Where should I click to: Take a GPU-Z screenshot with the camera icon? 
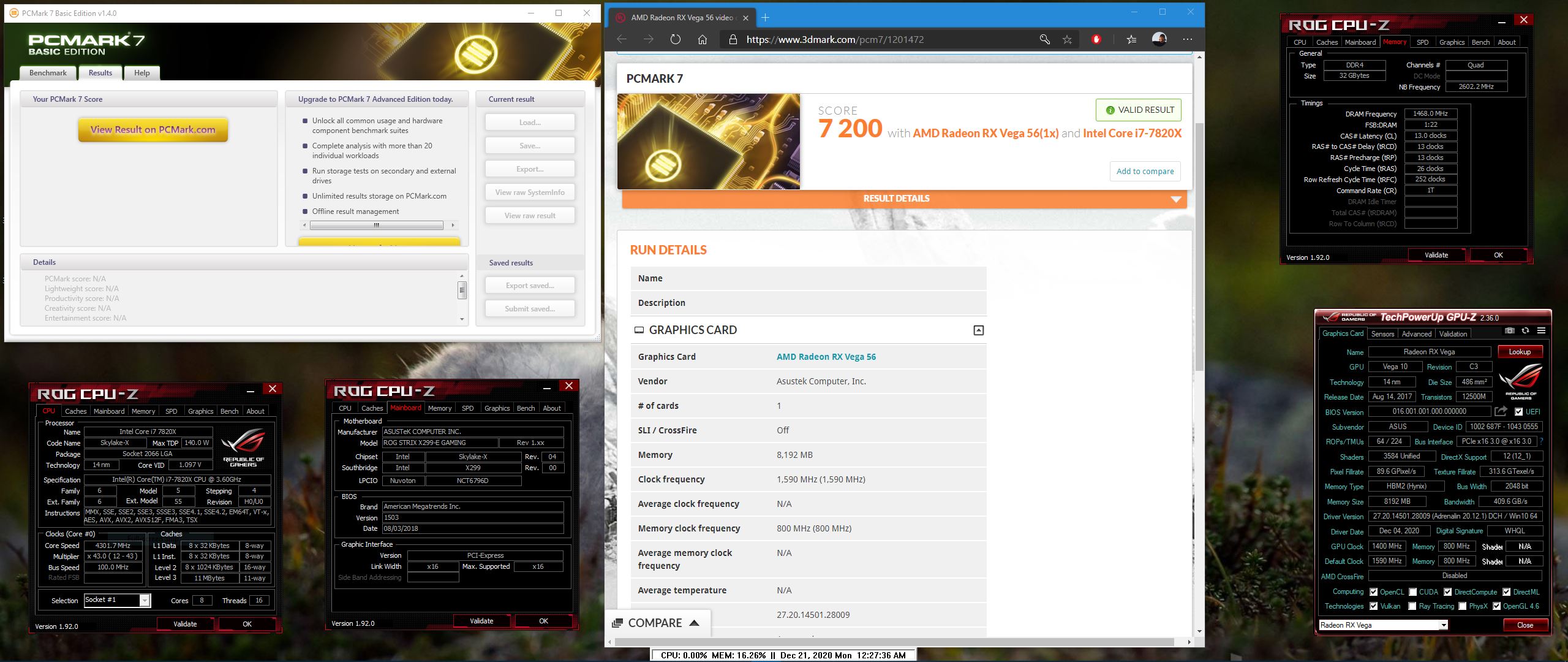click(1510, 330)
